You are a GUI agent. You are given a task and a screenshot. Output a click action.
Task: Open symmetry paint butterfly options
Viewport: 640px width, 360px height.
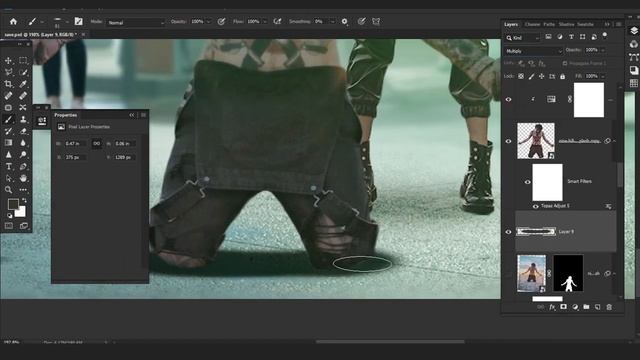pyautogui.click(x=376, y=22)
